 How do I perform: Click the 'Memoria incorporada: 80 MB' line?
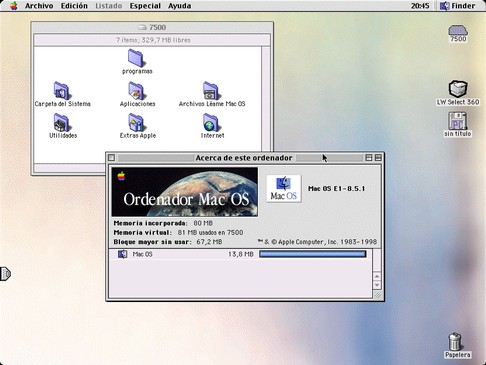163,223
